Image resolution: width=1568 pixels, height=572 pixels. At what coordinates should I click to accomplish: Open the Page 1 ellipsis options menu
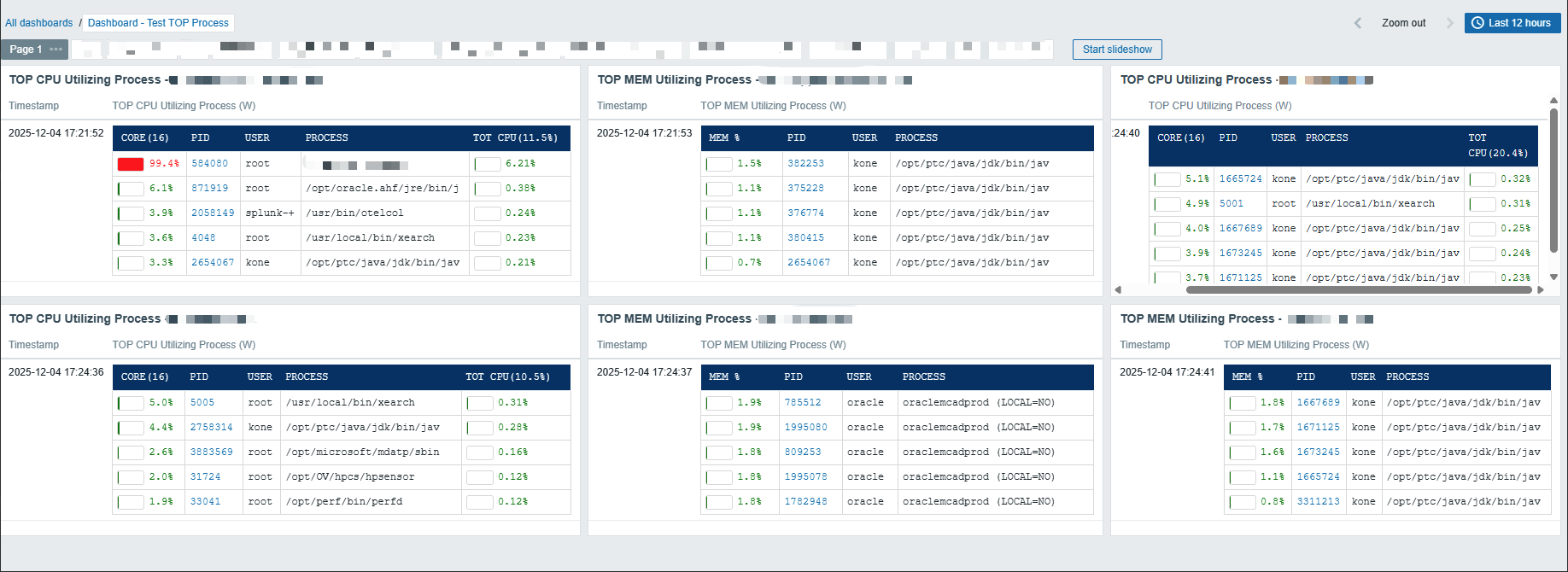[x=56, y=50]
